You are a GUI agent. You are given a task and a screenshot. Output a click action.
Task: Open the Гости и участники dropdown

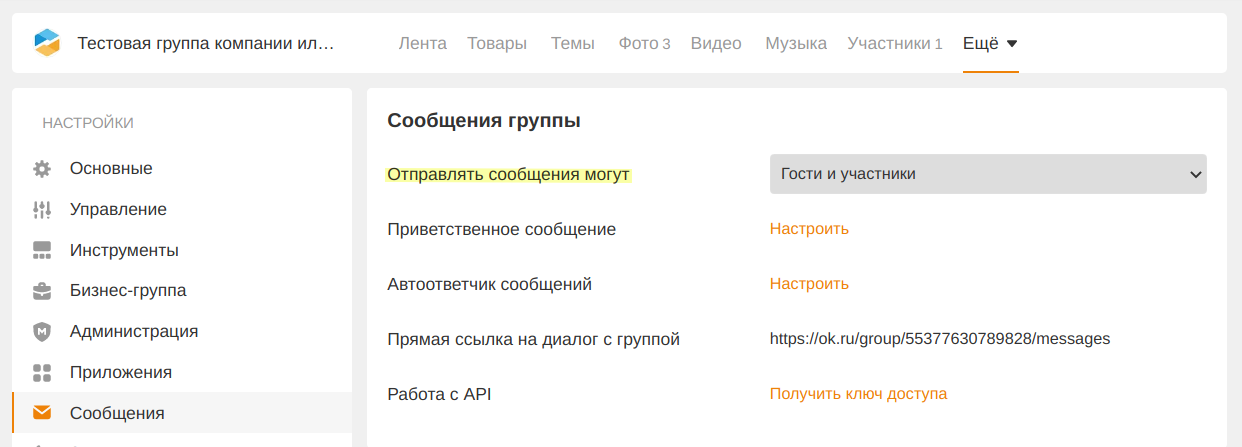coord(988,174)
